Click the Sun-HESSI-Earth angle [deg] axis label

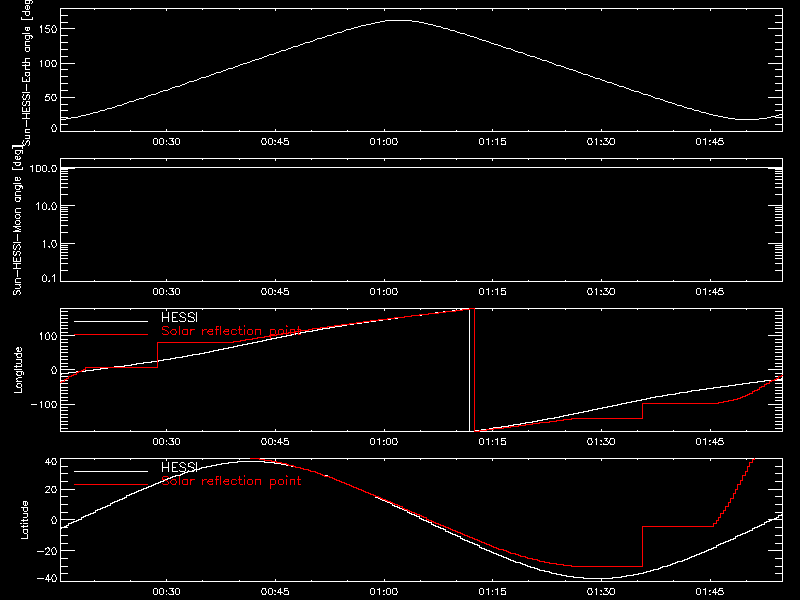[x=27, y=72]
